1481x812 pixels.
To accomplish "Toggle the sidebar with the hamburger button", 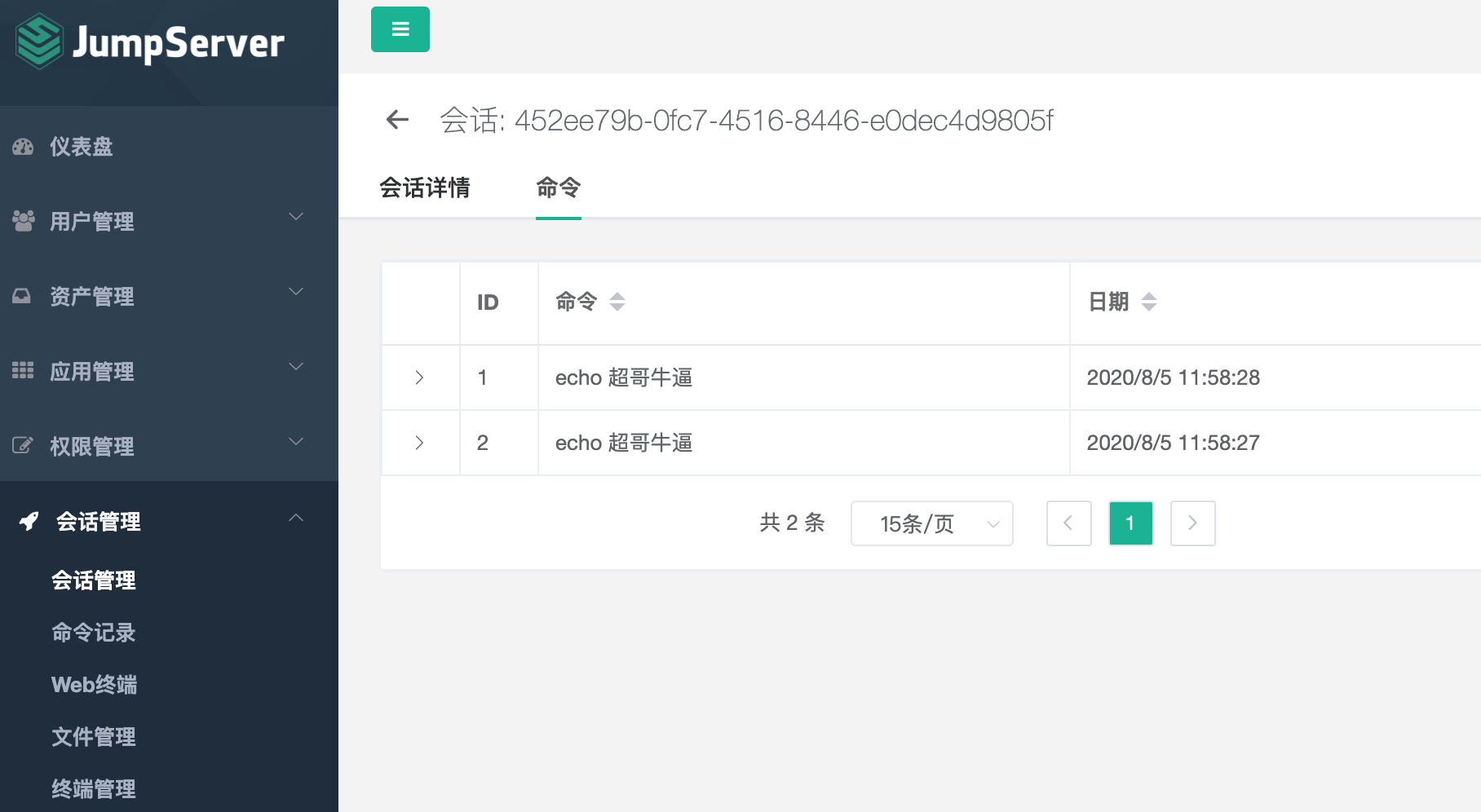I will point(400,29).
